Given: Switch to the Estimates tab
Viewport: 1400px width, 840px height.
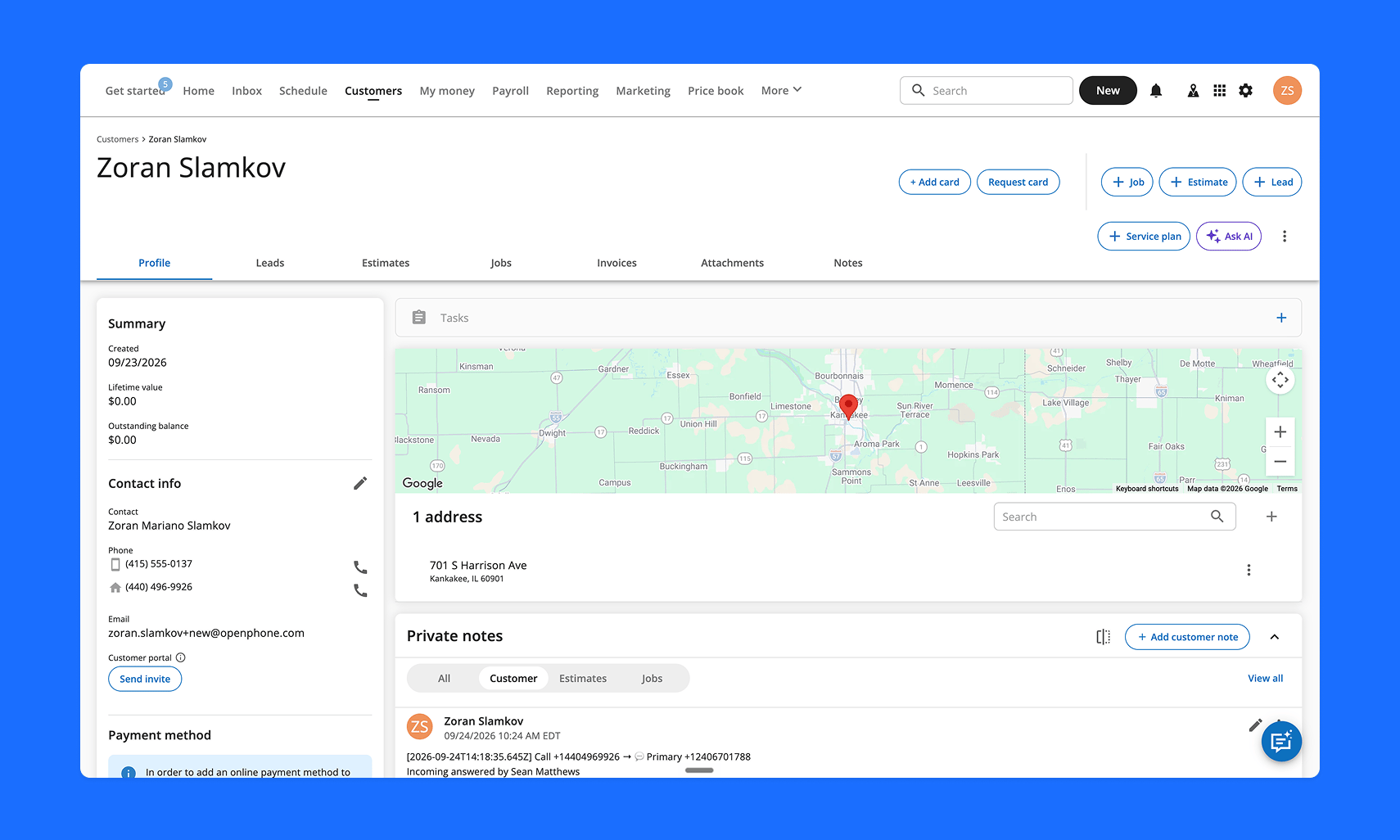Looking at the screenshot, I should (x=386, y=263).
